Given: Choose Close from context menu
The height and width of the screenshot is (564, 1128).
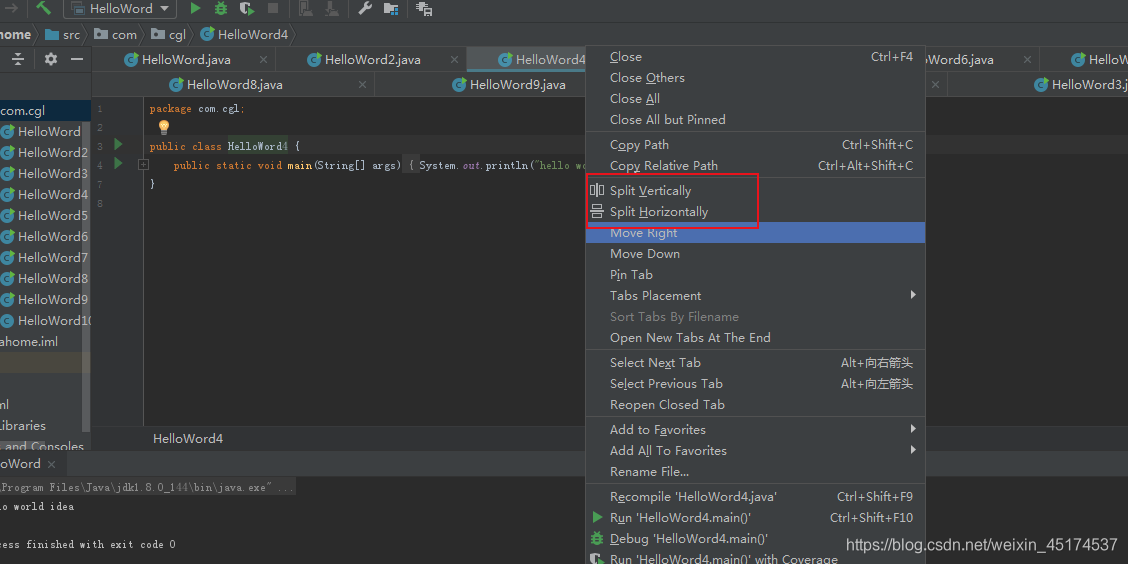Looking at the screenshot, I should click(x=755, y=57).
